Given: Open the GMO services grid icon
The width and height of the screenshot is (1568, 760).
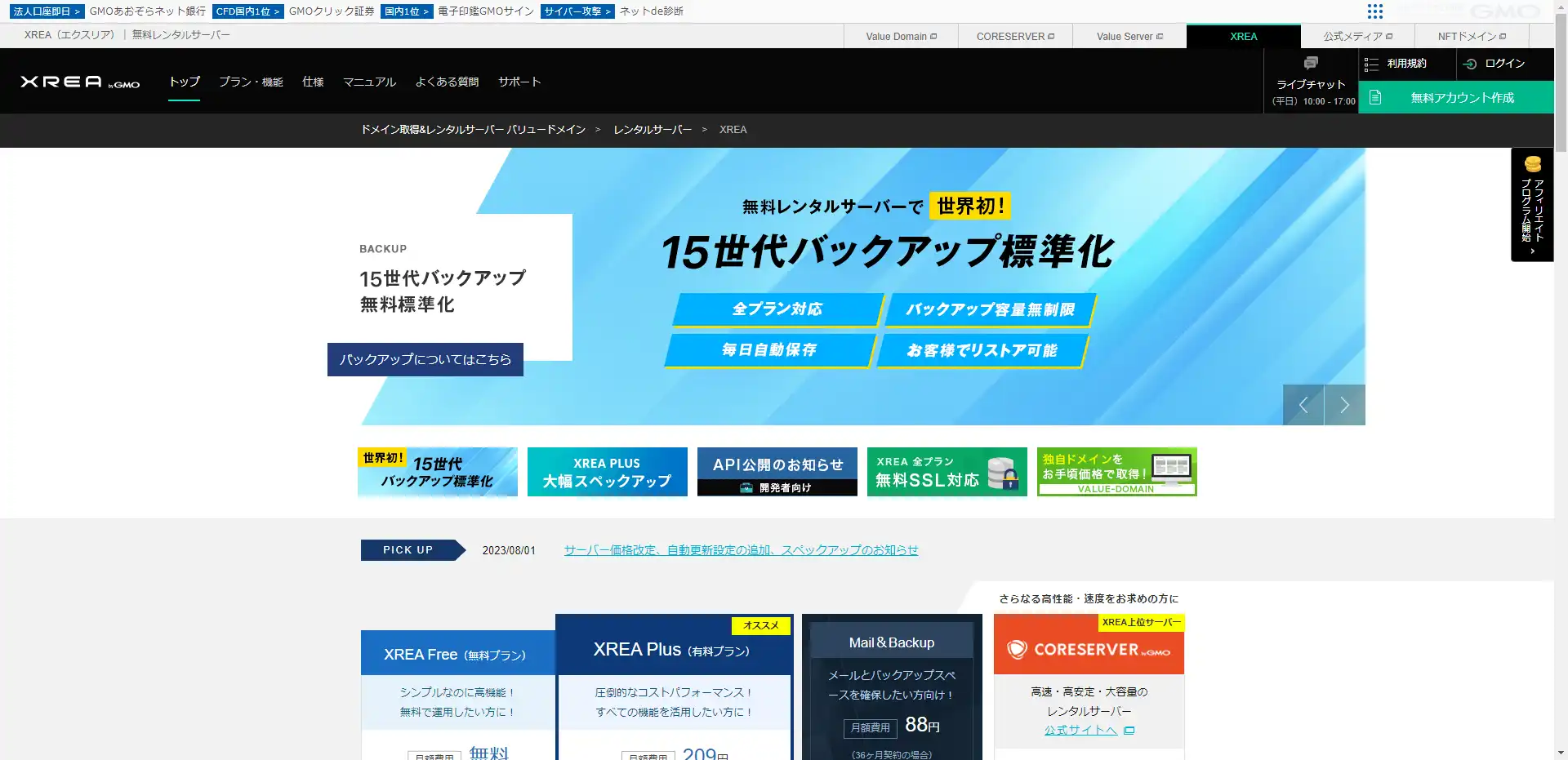Looking at the screenshot, I should click(x=1375, y=11).
